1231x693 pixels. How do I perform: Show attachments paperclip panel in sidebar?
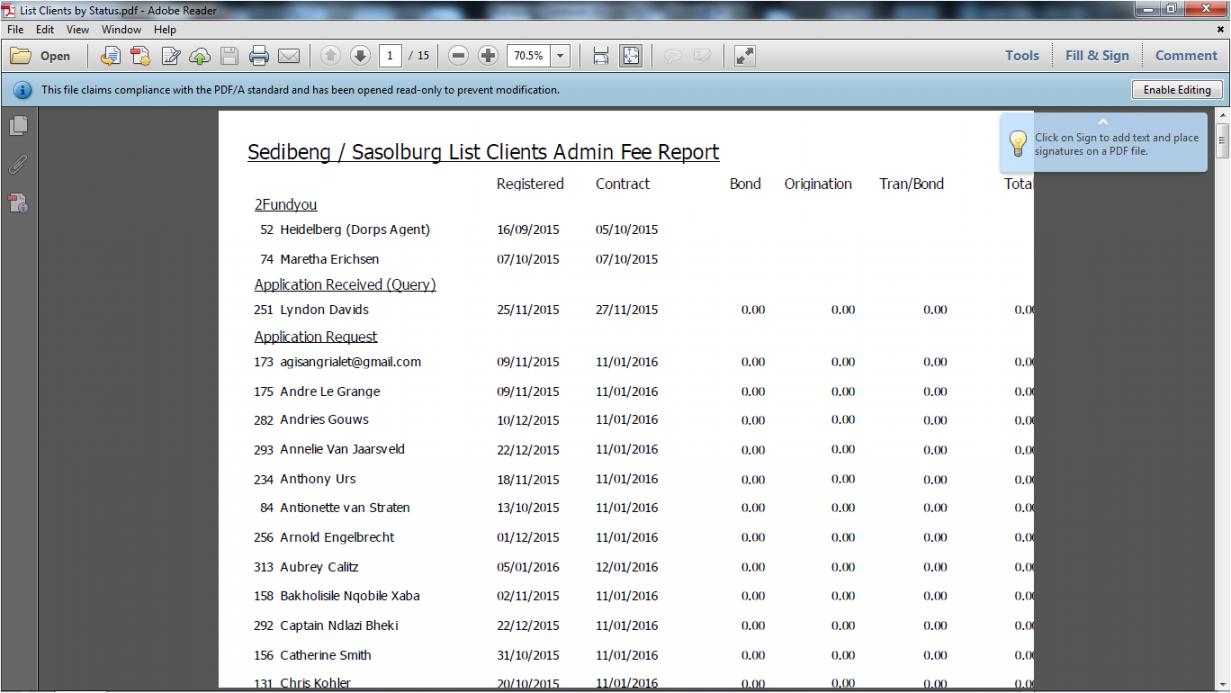pos(18,165)
